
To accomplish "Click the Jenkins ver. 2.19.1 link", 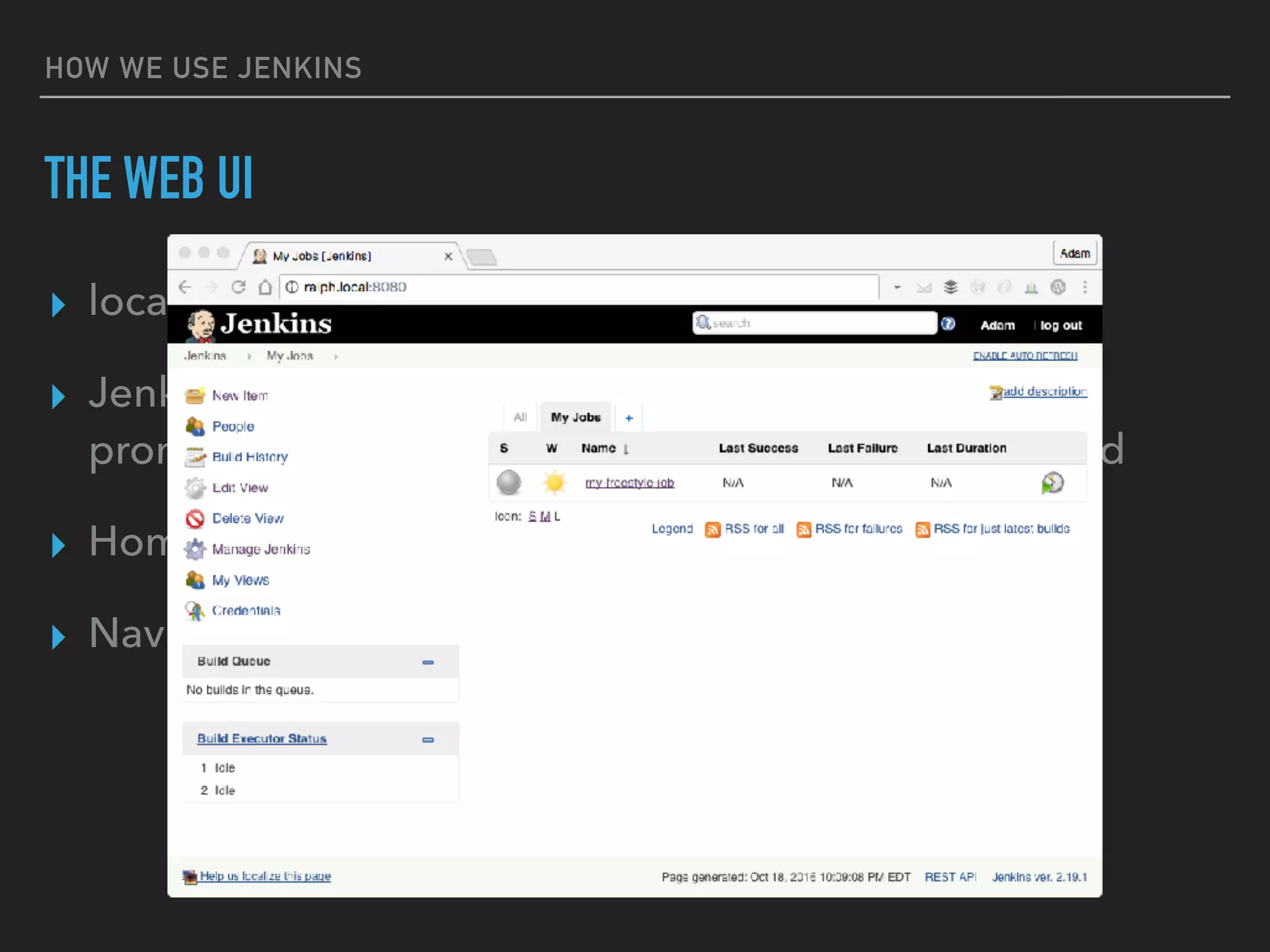I will (1039, 877).
